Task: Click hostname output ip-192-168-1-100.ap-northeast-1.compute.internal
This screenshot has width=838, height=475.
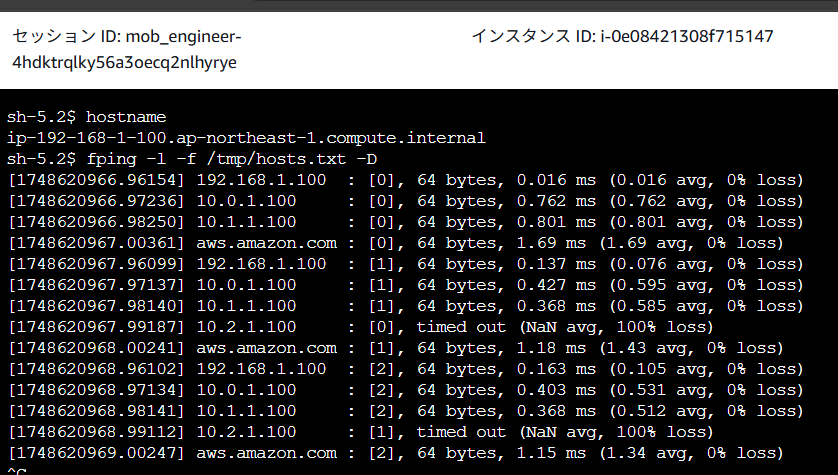Action: pos(246,138)
